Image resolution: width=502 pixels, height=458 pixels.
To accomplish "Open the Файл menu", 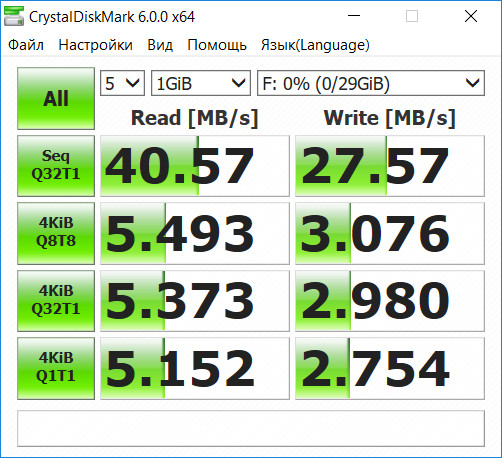I will [x=26, y=45].
